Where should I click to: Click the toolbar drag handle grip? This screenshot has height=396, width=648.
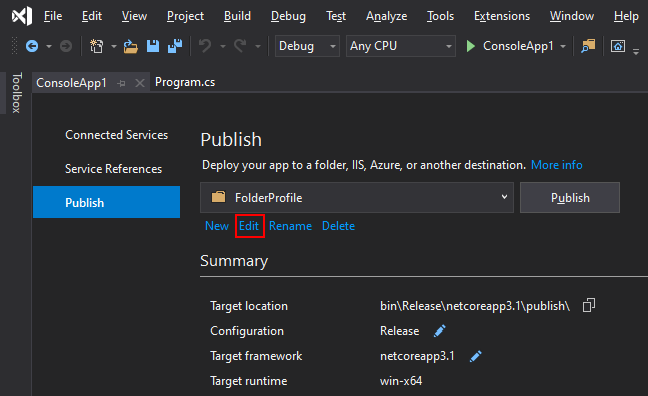14,46
